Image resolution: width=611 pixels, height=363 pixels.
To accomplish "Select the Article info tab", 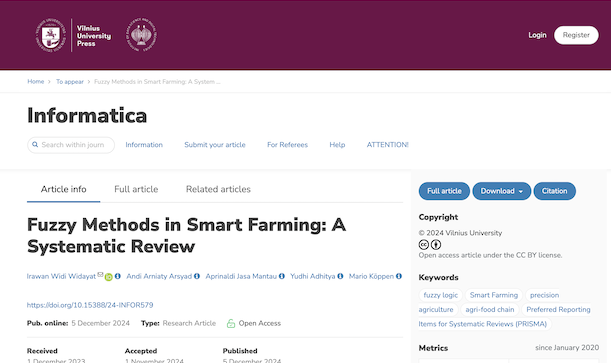I will point(64,189).
